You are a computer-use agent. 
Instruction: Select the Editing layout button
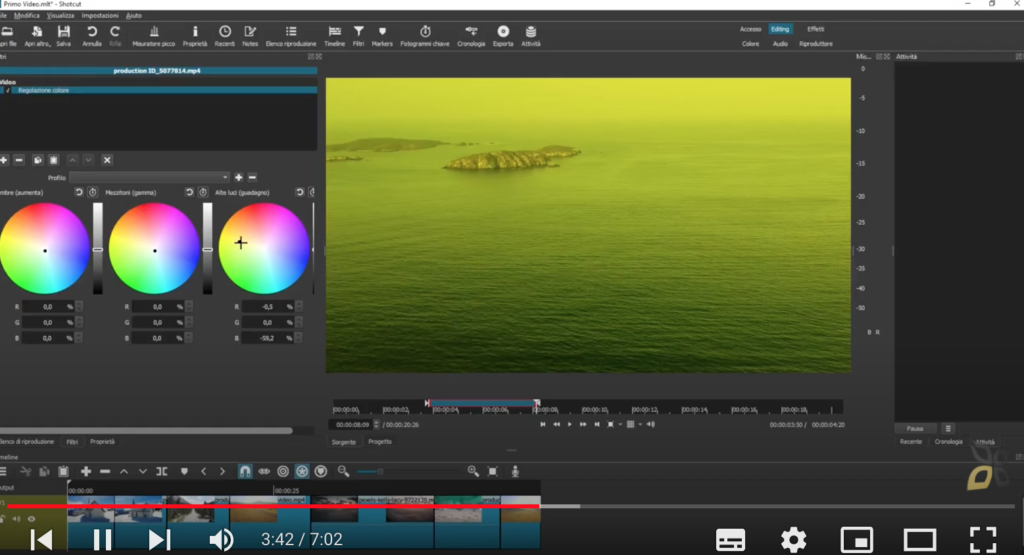coord(780,29)
